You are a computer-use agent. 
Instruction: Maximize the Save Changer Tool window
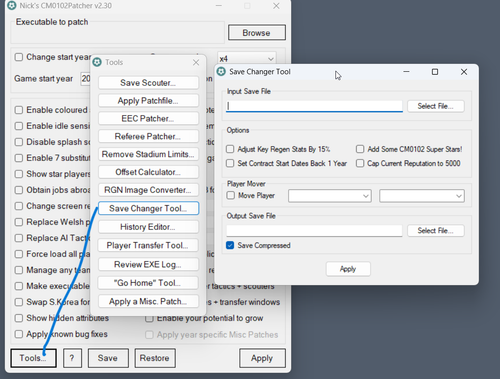(x=435, y=72)
